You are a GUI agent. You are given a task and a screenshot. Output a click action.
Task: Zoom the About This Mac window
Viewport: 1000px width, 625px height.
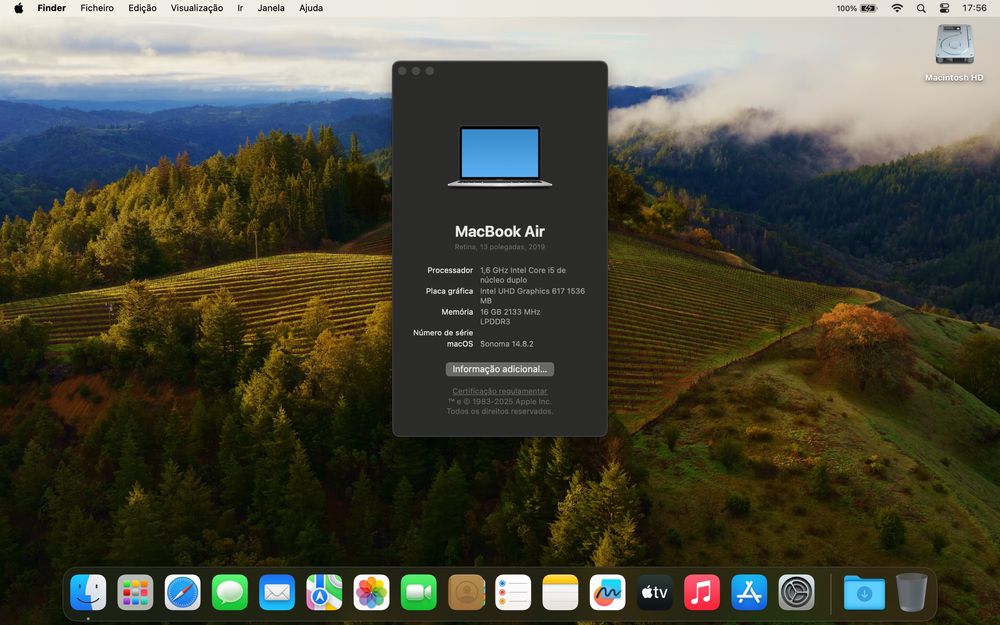pos(430,71)
